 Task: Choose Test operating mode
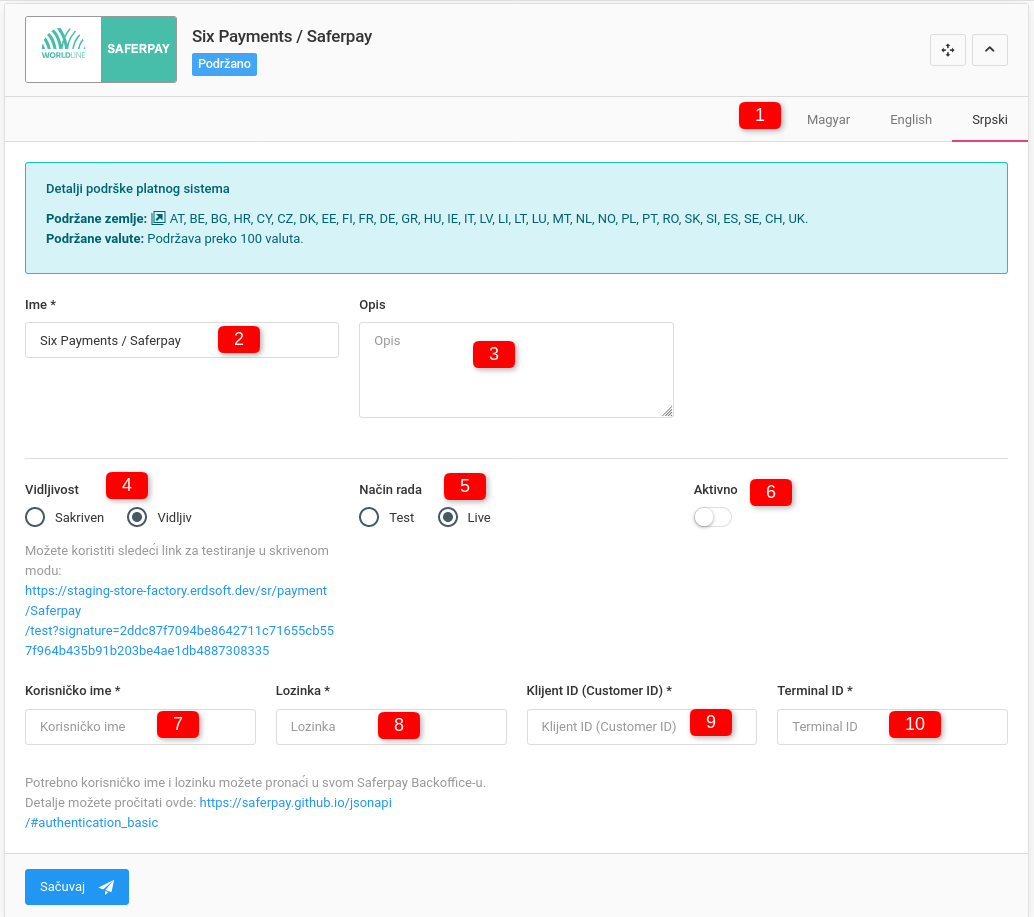370,518
